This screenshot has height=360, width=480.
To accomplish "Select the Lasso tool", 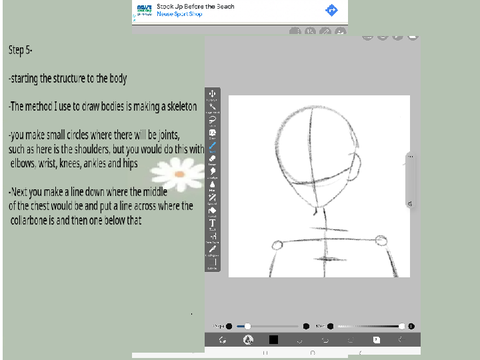I will (x=212, y=120).
